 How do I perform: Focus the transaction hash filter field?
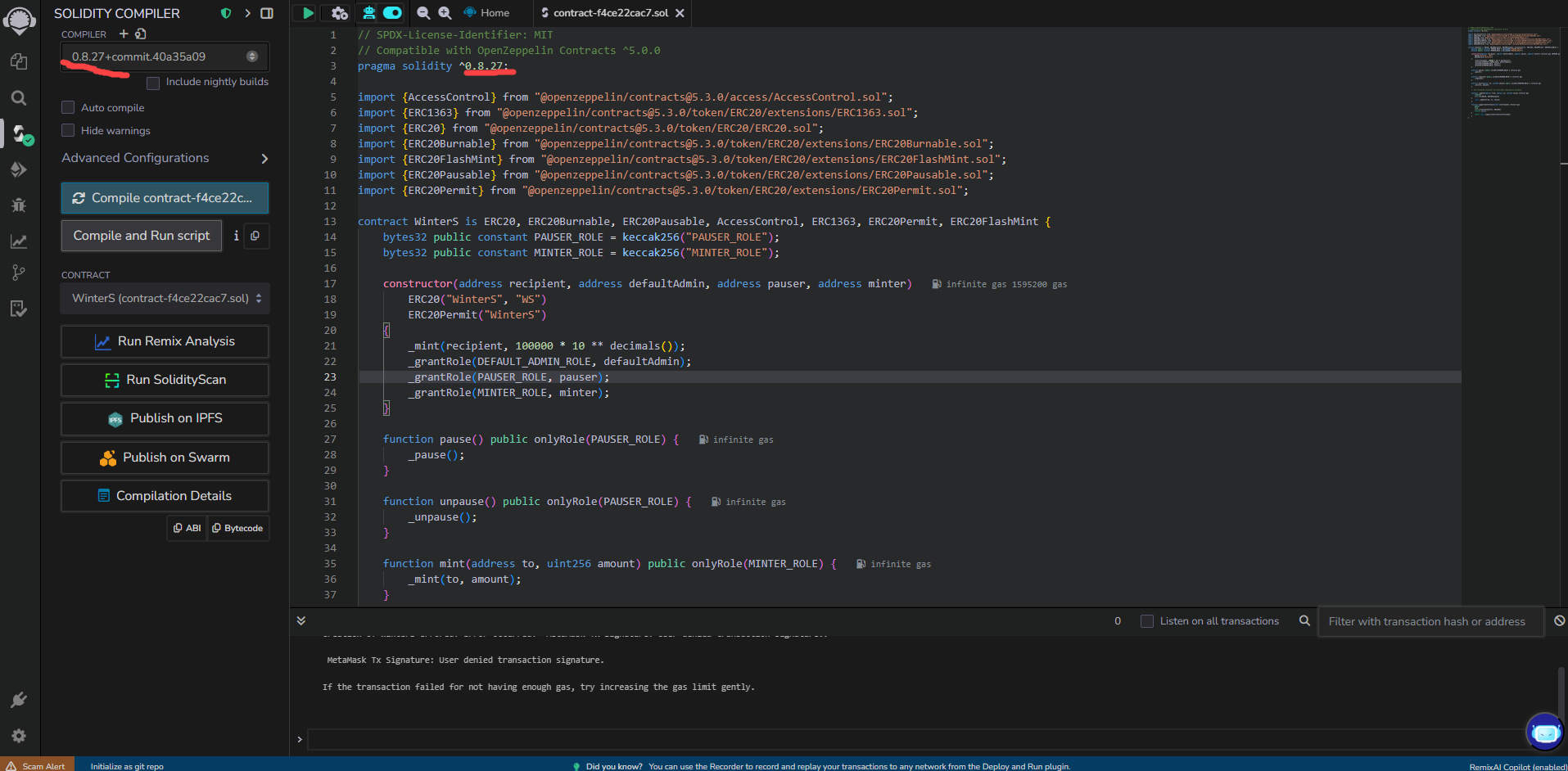[1430, 621]
